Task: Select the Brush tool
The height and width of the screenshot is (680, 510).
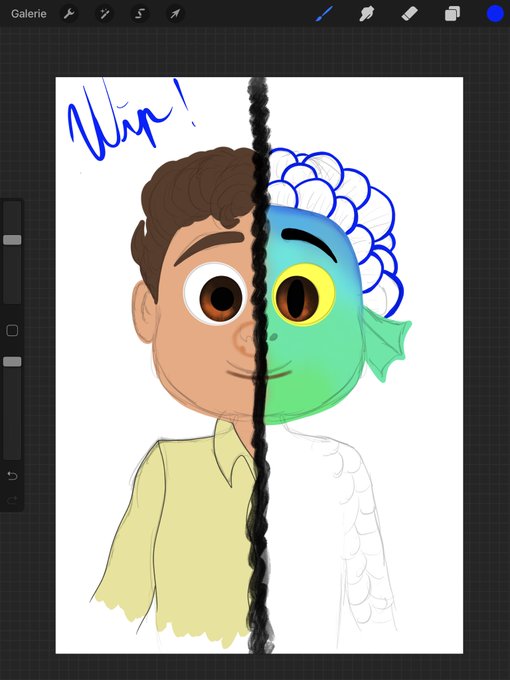Action: pyautogui.click(x=324, y=14)
